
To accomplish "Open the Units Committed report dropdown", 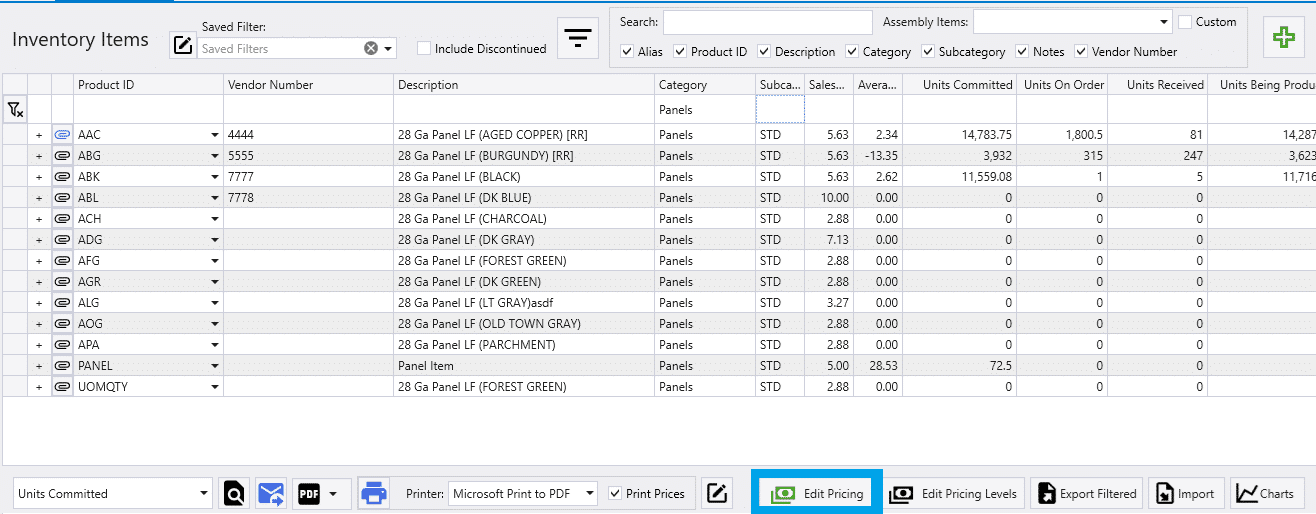I will tap(205, 493).
